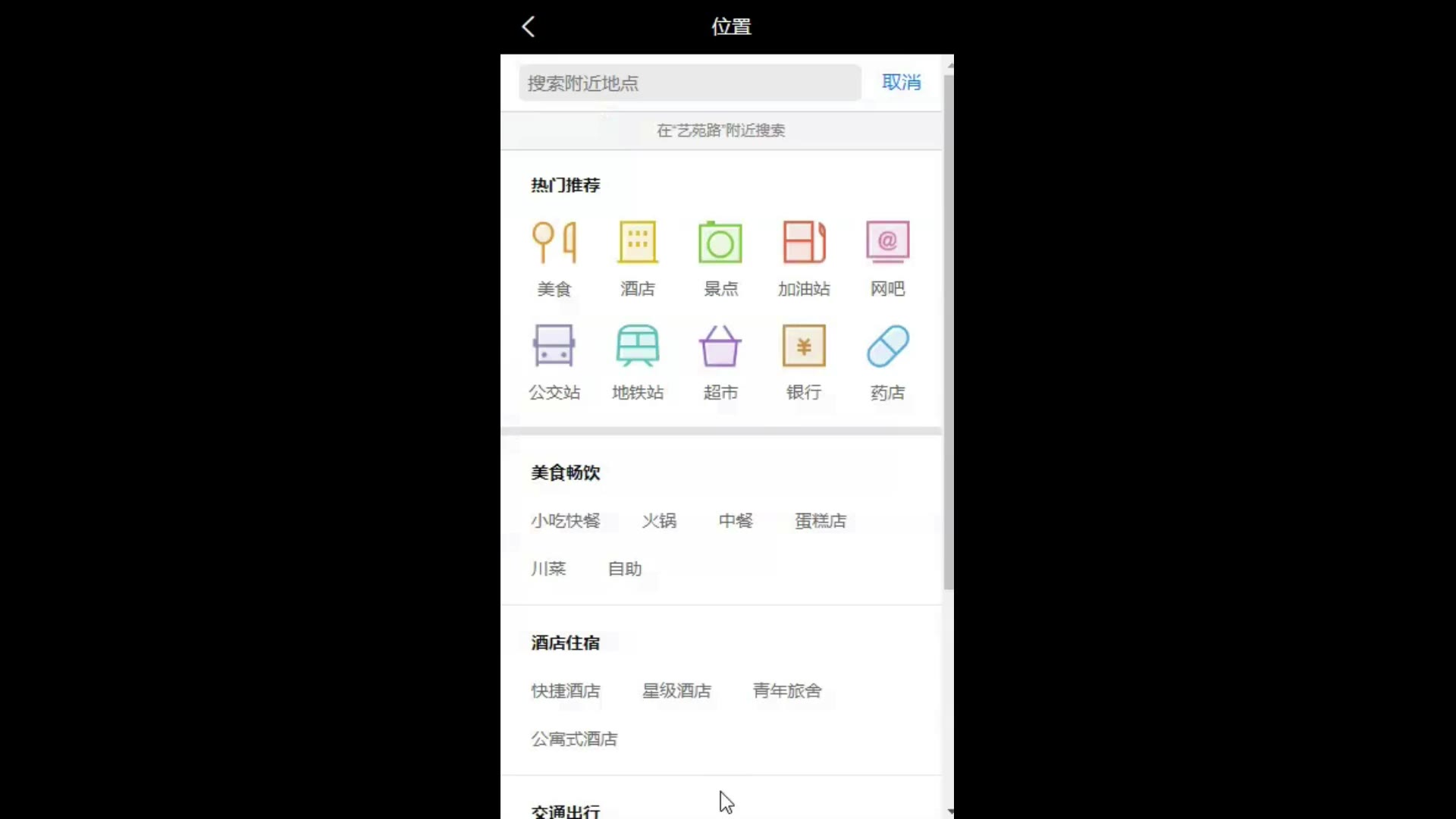Tap the 蛋糕店 cake shop link

pyautogui.click(x=820, y=521)
